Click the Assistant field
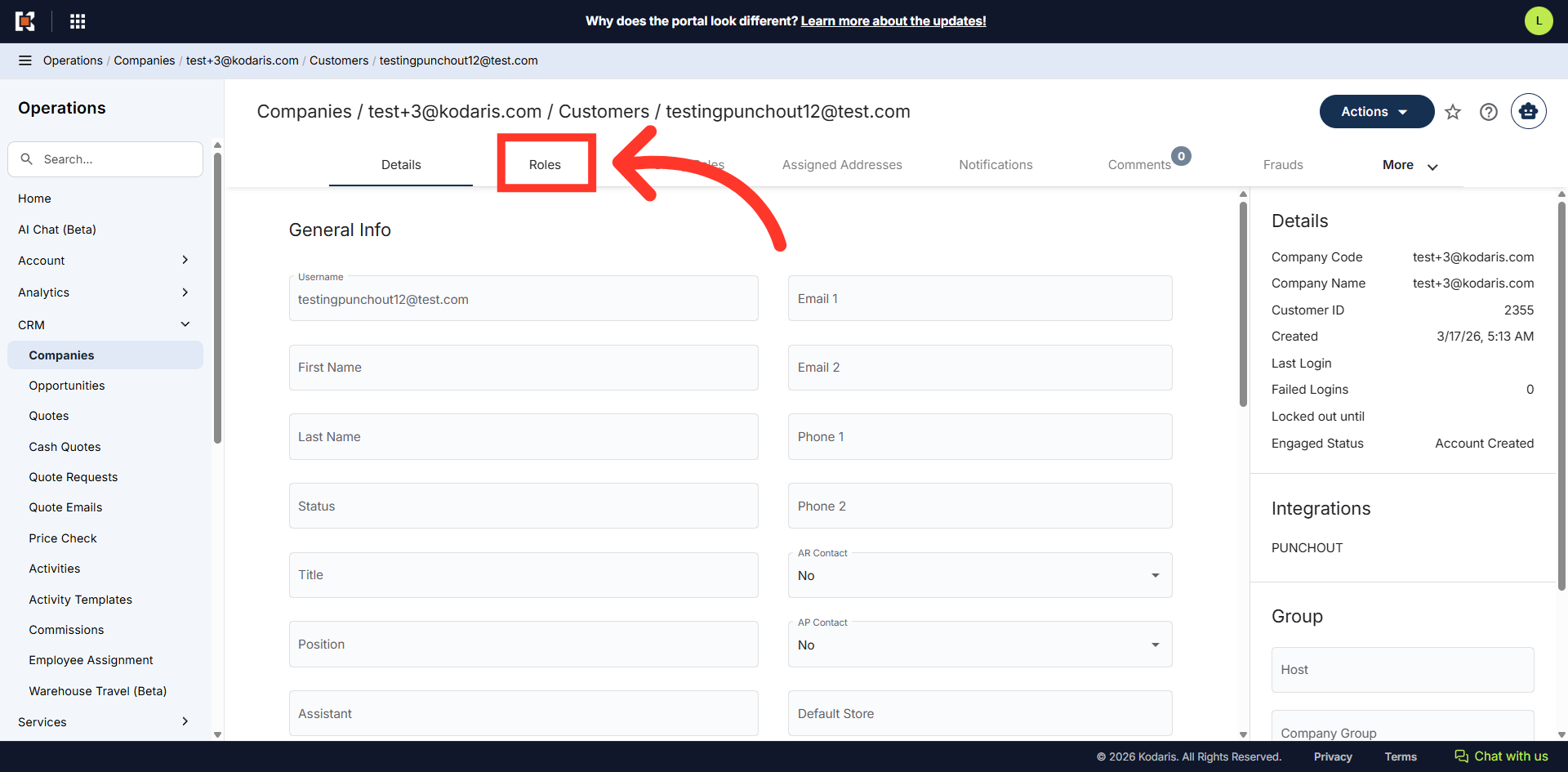This screenshot has width=1568, height=772. coord(523,713)
